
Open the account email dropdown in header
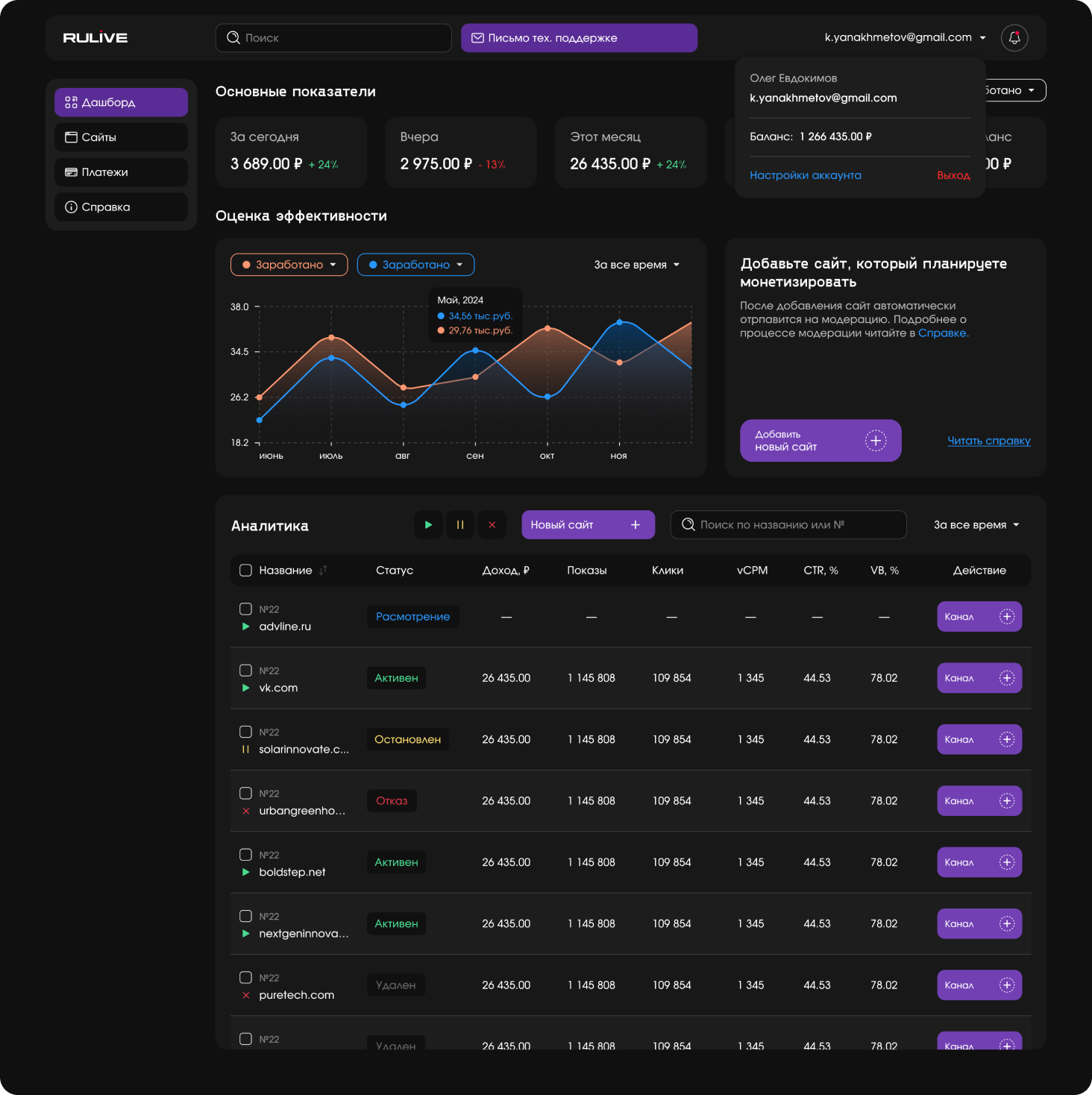[x=905, y=37]
